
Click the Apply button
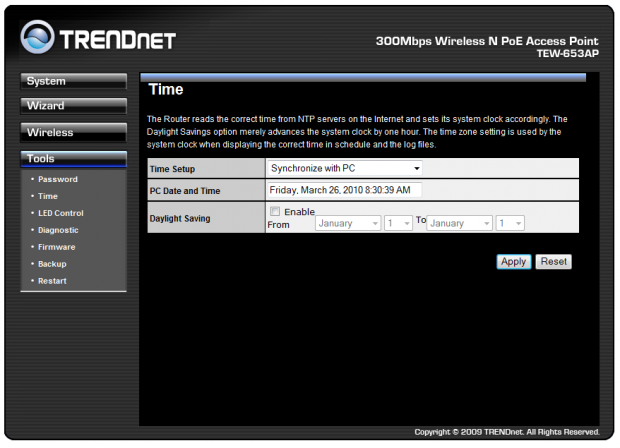click(514, 262)
